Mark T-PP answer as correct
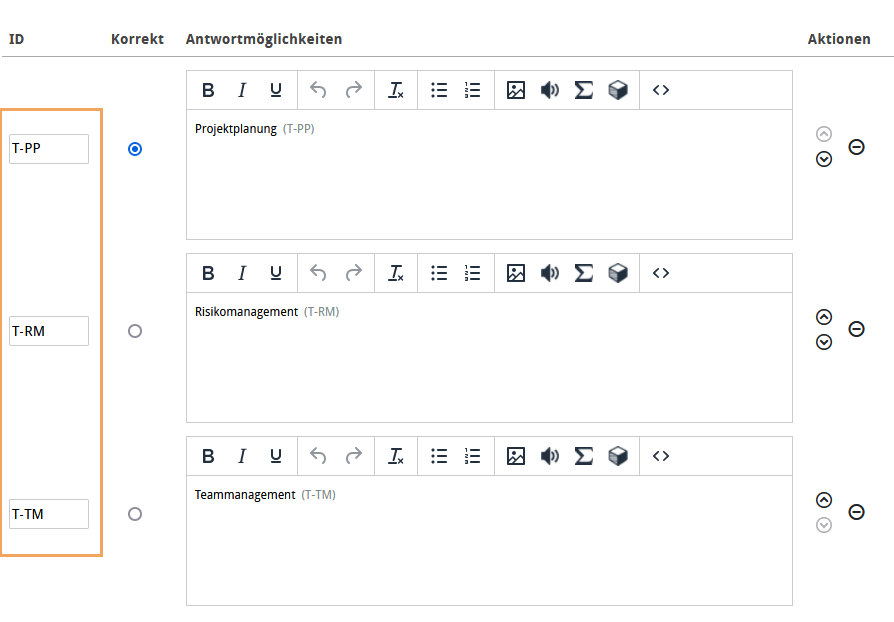894x622 pixels. pyautogui.click(x=135, y=149)
